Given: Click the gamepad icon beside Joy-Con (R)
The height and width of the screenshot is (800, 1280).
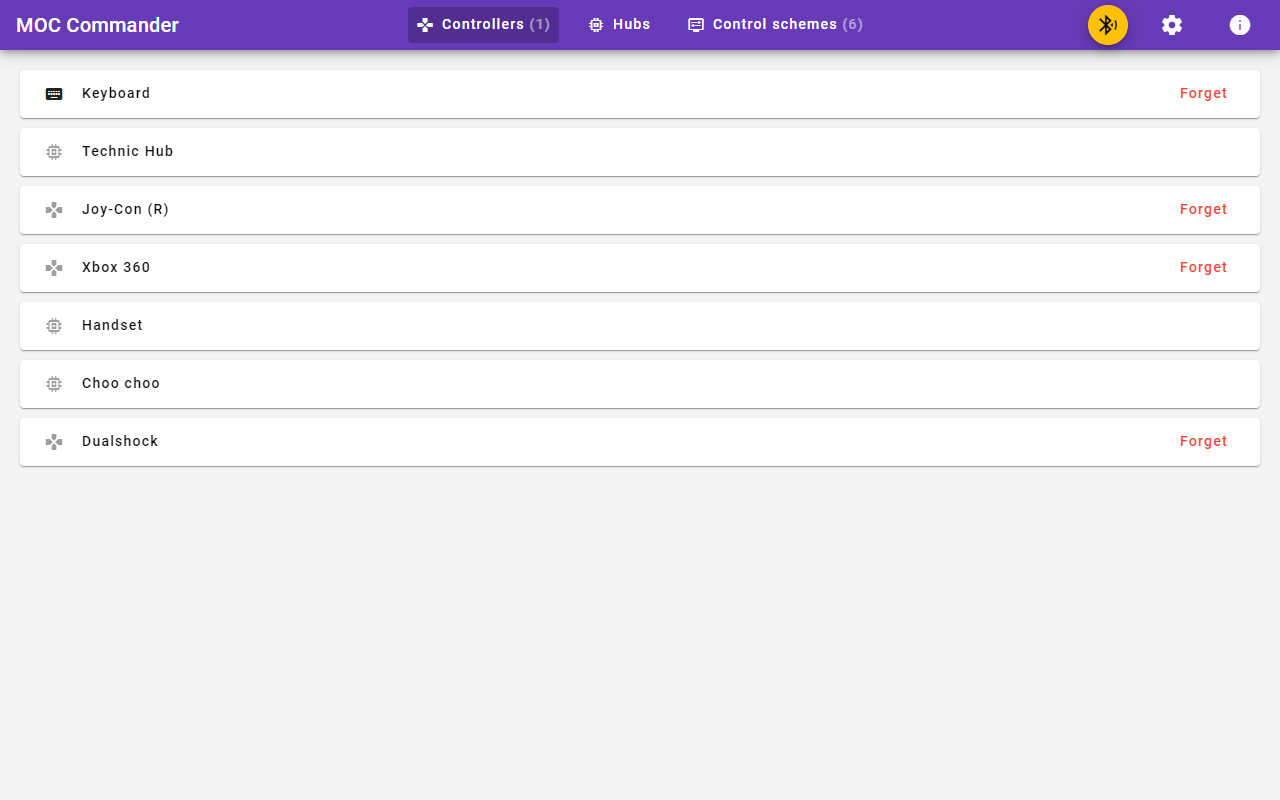Looking at the screenshot, I should [54, 210].
